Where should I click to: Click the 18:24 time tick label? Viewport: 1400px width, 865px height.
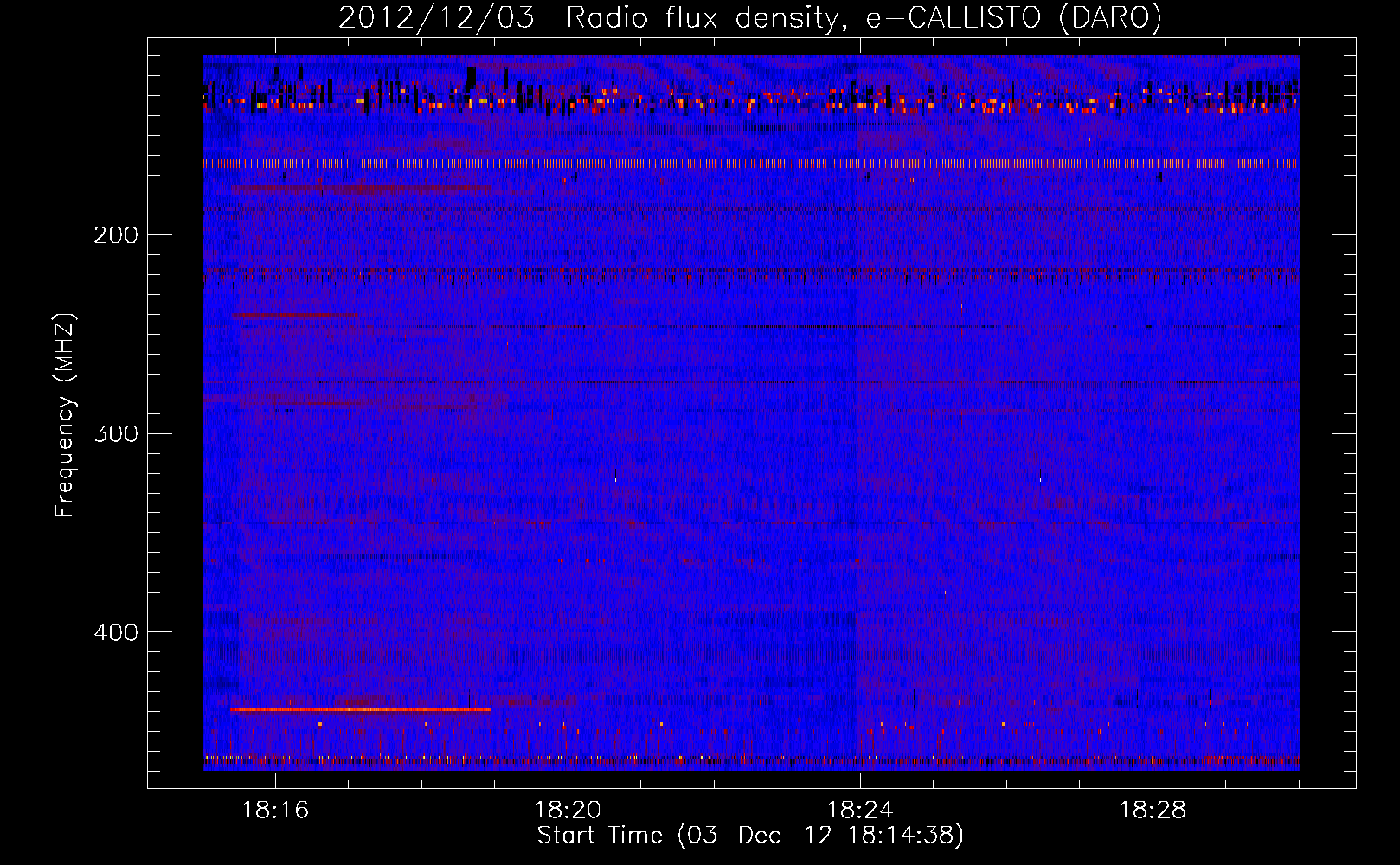pyautogui.click(x=860, y=811)
